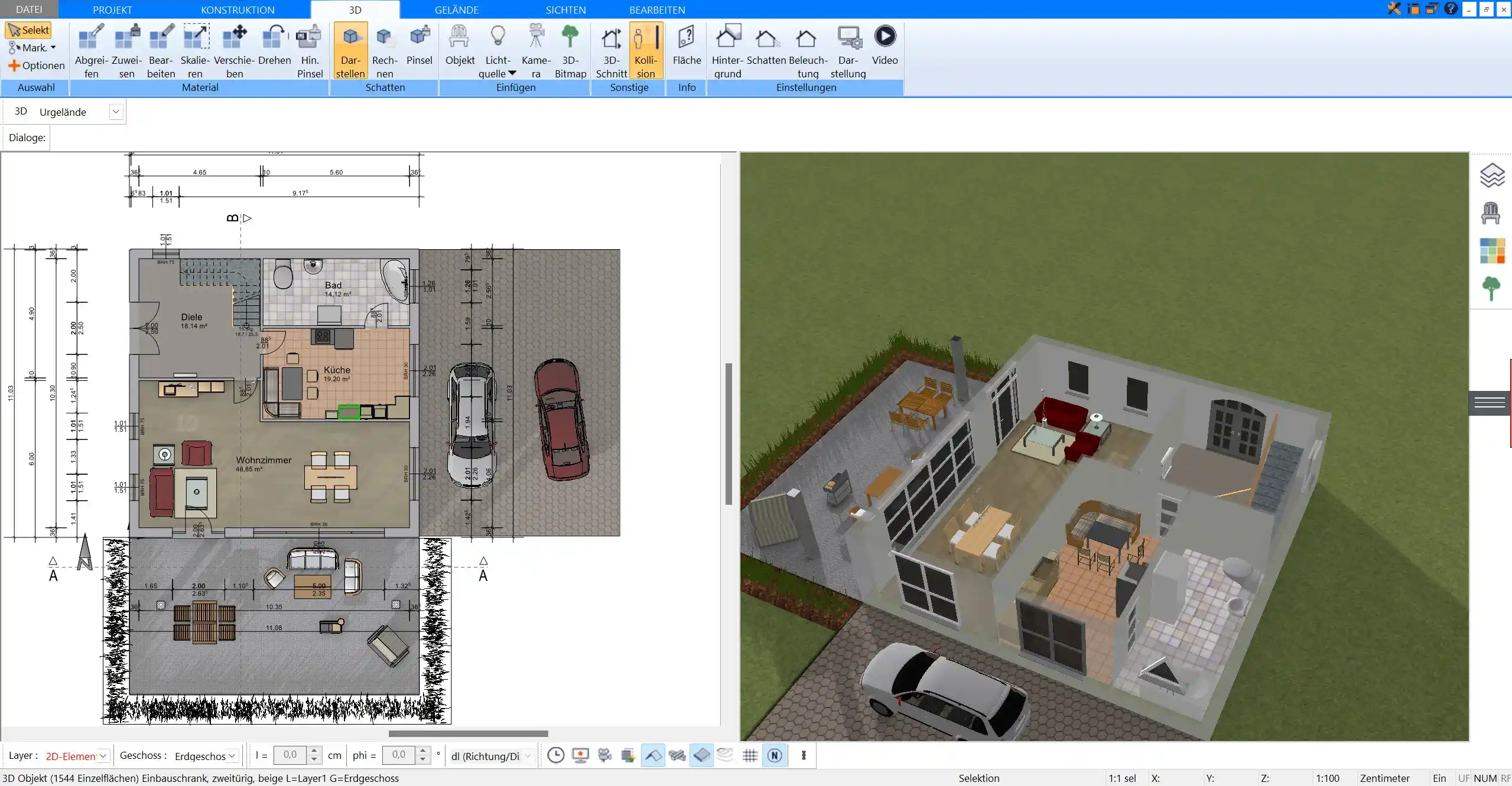Viewport: 1512px width, 786px height.
Task: Click the layered windows icon in bottom toolbar
Action: click(x=628, y=755)
